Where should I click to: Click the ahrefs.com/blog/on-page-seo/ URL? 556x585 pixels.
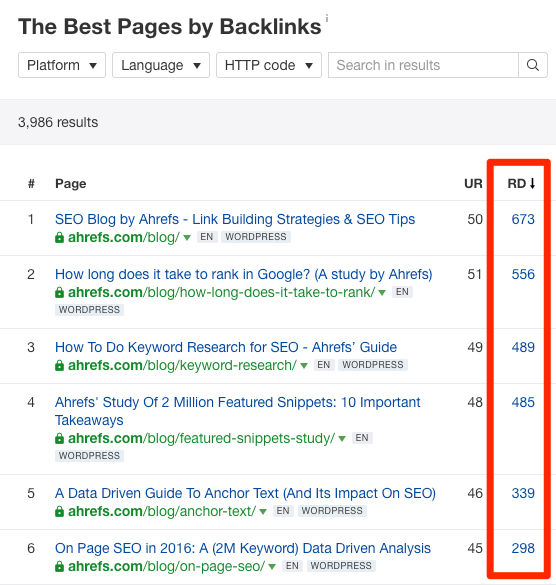click(x=166, y=566)
